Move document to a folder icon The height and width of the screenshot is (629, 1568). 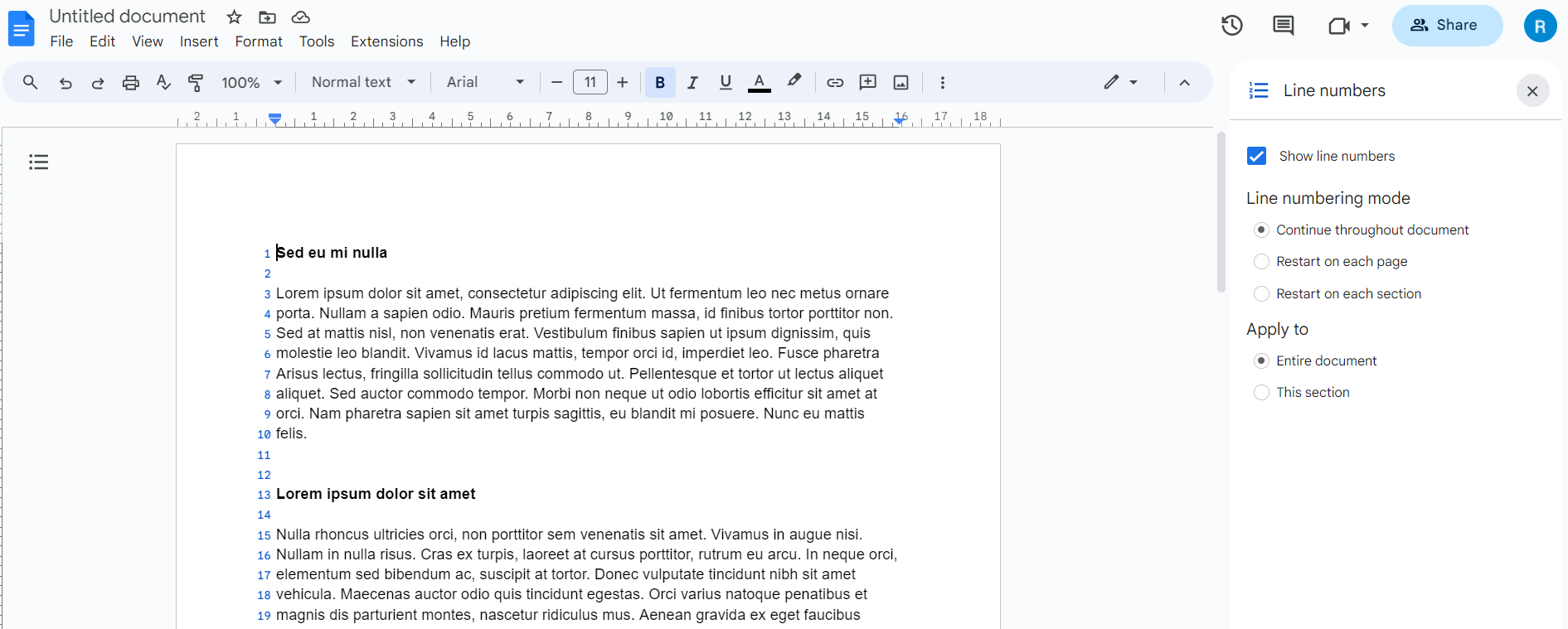[x=267, y=17]
